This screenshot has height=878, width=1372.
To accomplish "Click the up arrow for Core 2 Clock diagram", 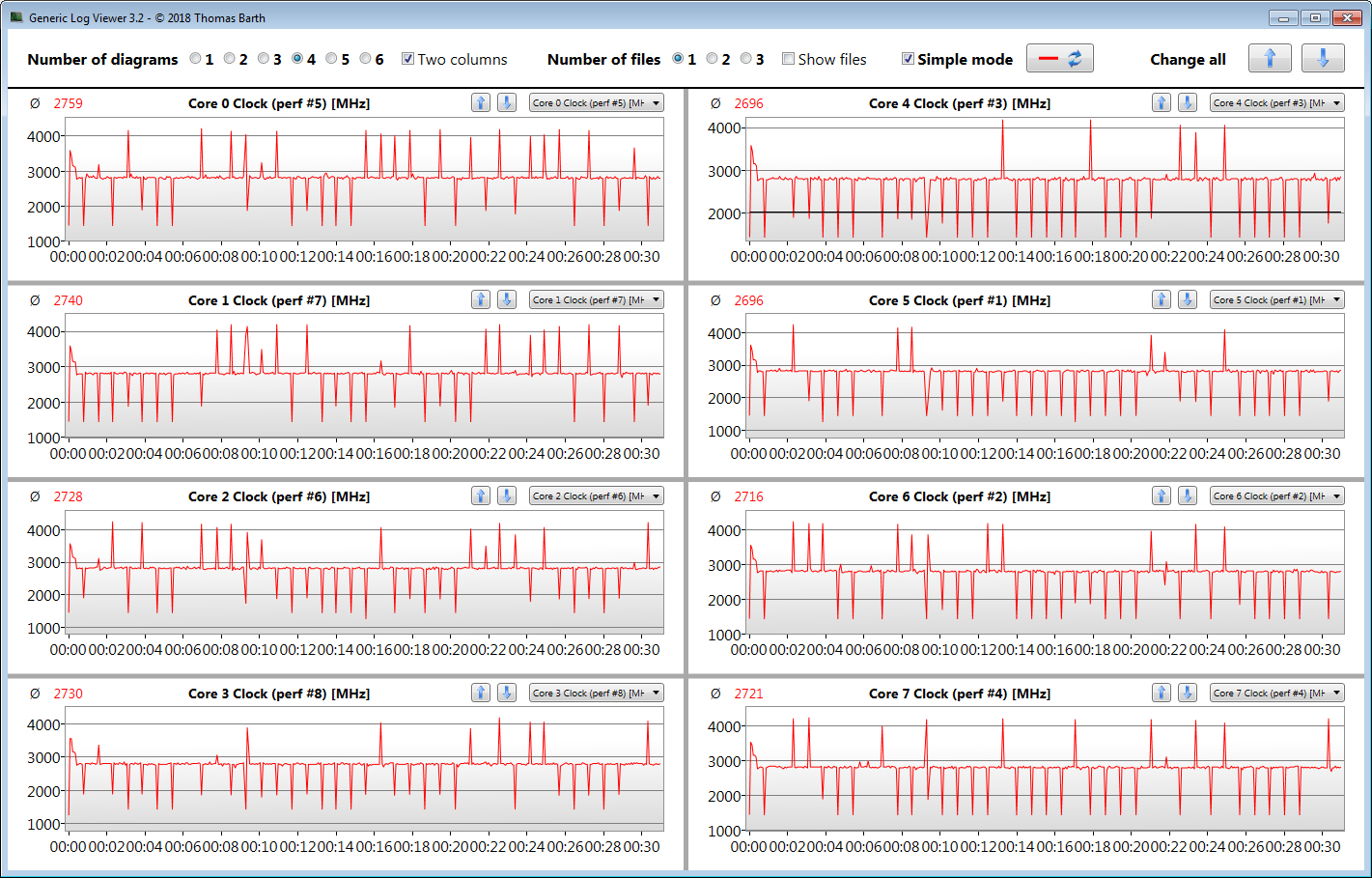I will click(x=481, y=496).
